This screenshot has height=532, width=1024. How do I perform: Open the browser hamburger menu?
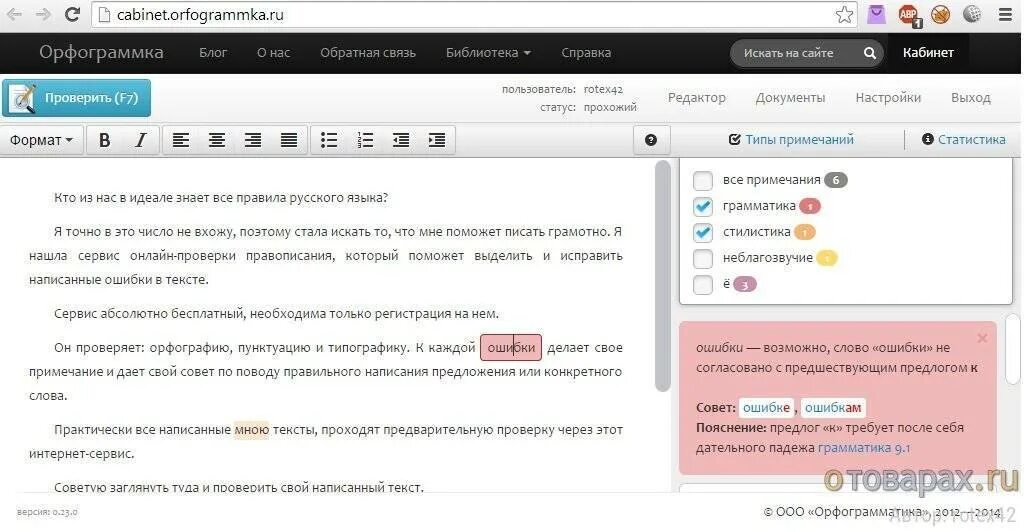1005,14
